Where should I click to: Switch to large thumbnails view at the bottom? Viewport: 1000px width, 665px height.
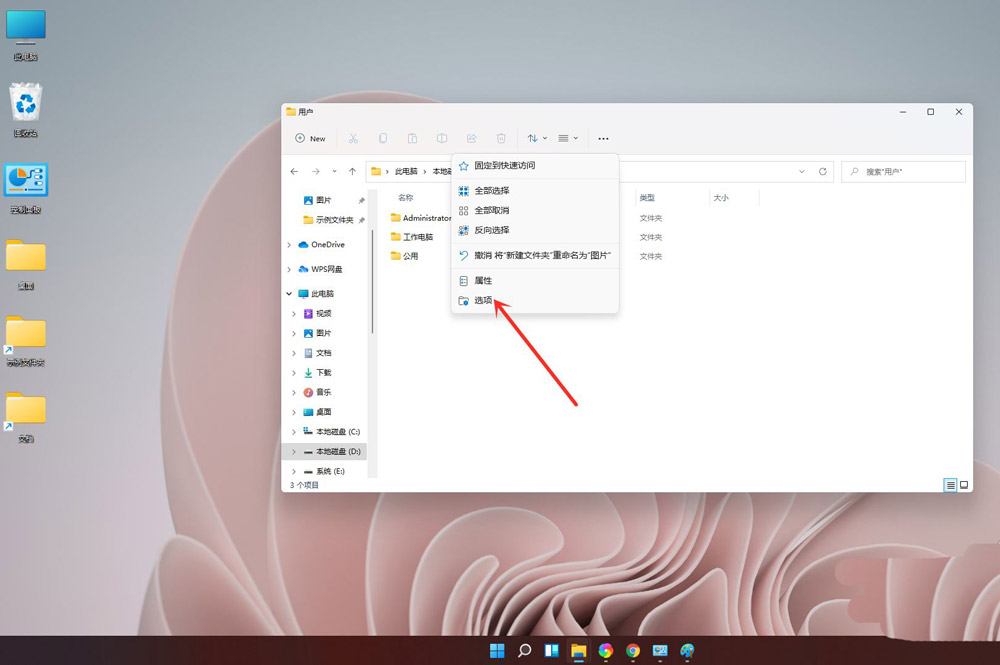click(x=964, y=485)
